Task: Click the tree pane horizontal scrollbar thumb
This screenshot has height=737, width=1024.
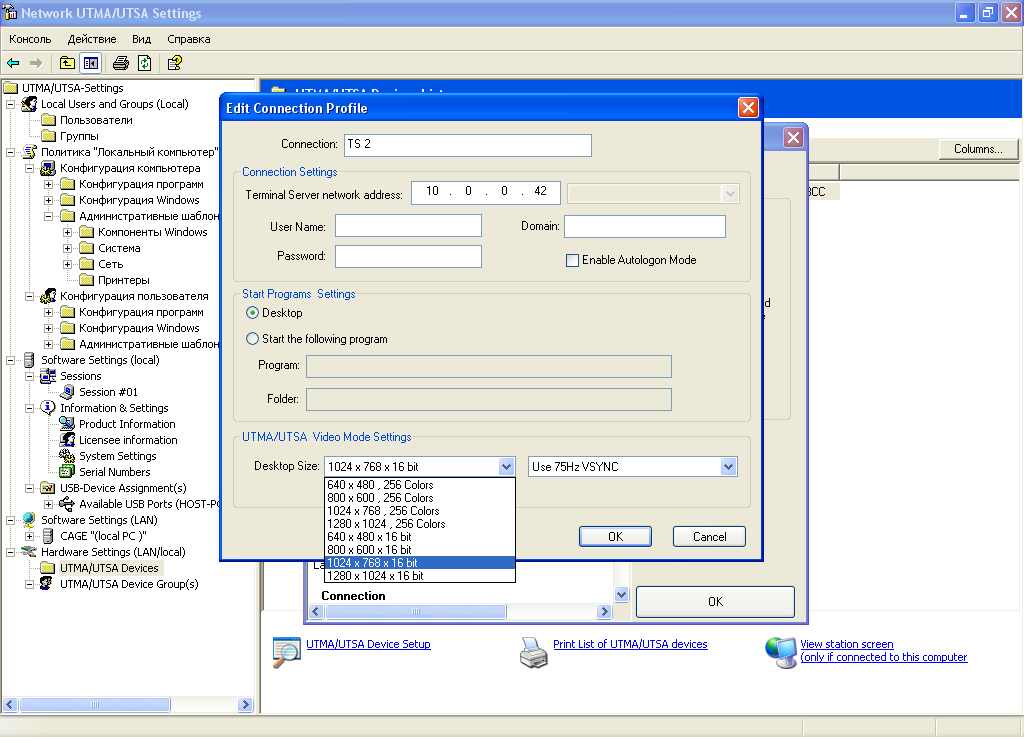Action: pos(95,704)
